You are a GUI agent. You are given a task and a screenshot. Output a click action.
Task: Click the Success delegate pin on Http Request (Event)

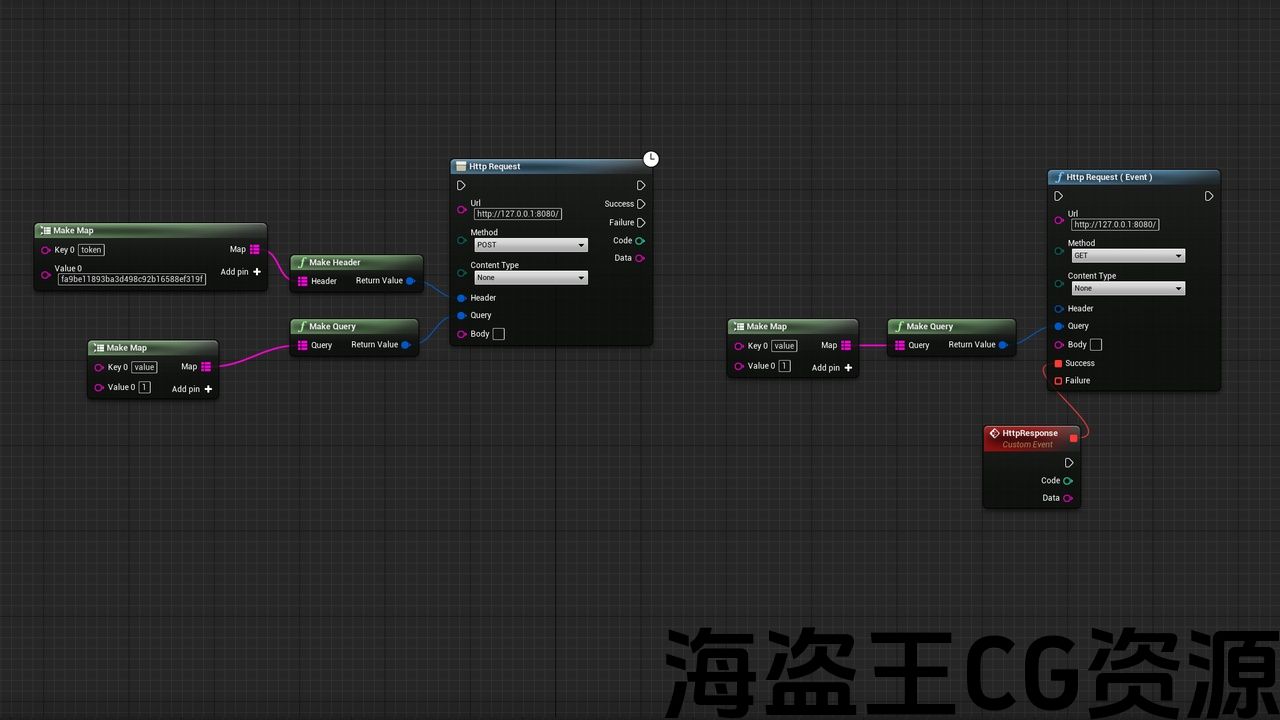pos(1059,363)
